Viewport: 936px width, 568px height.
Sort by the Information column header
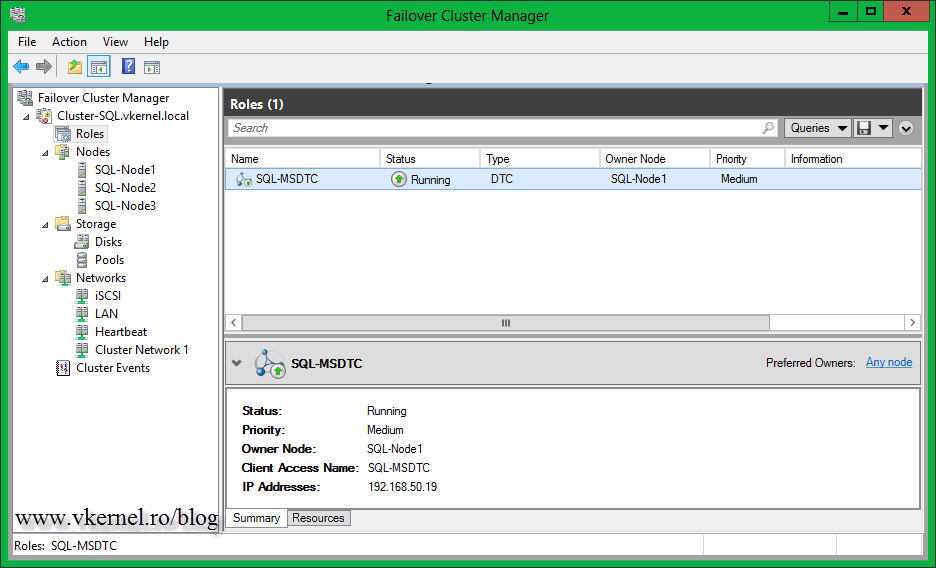853,159
